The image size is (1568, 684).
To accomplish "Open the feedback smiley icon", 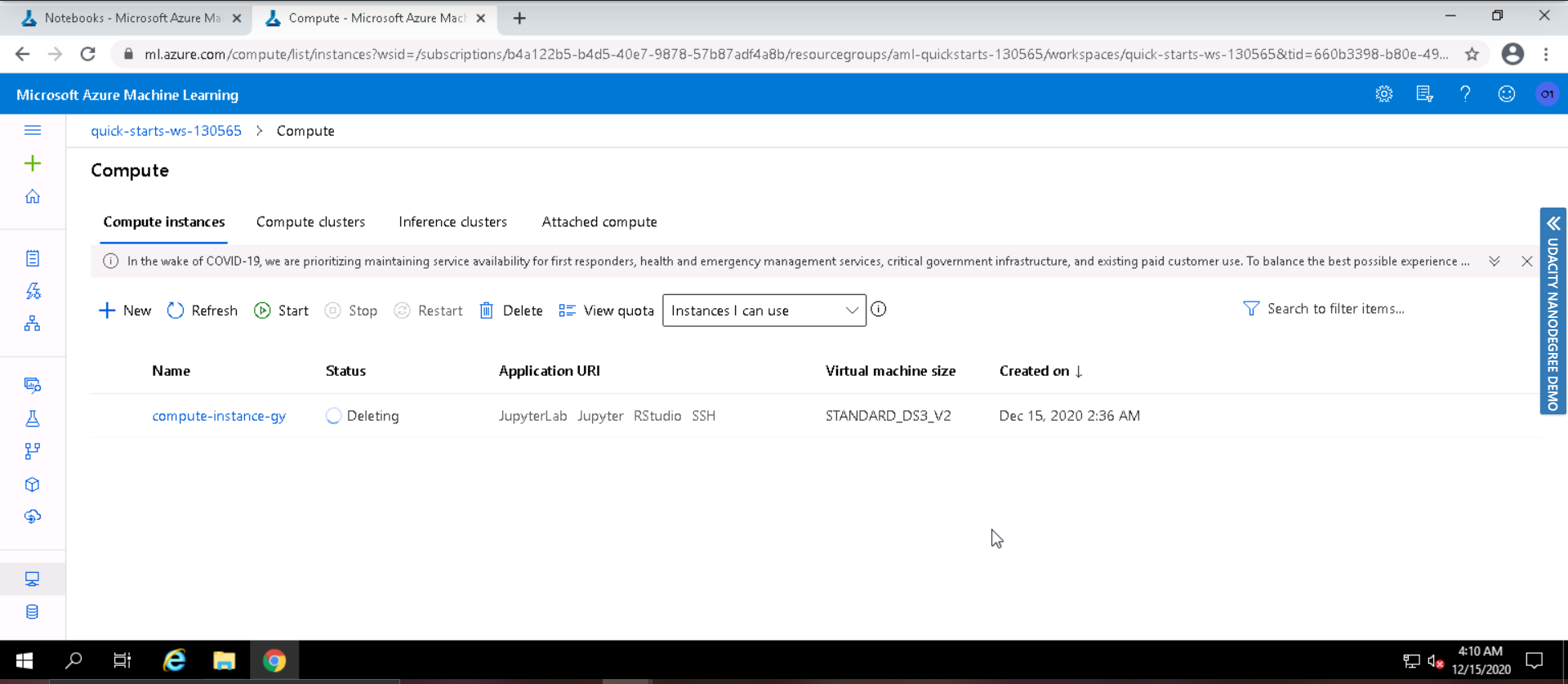I will [1507, 94].
